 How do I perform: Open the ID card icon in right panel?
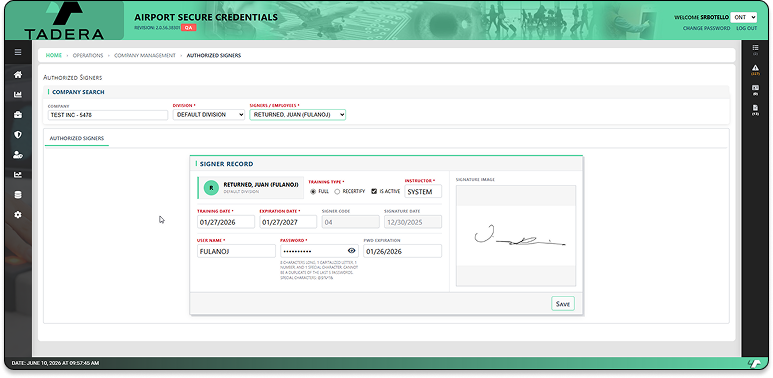(755, 89)
